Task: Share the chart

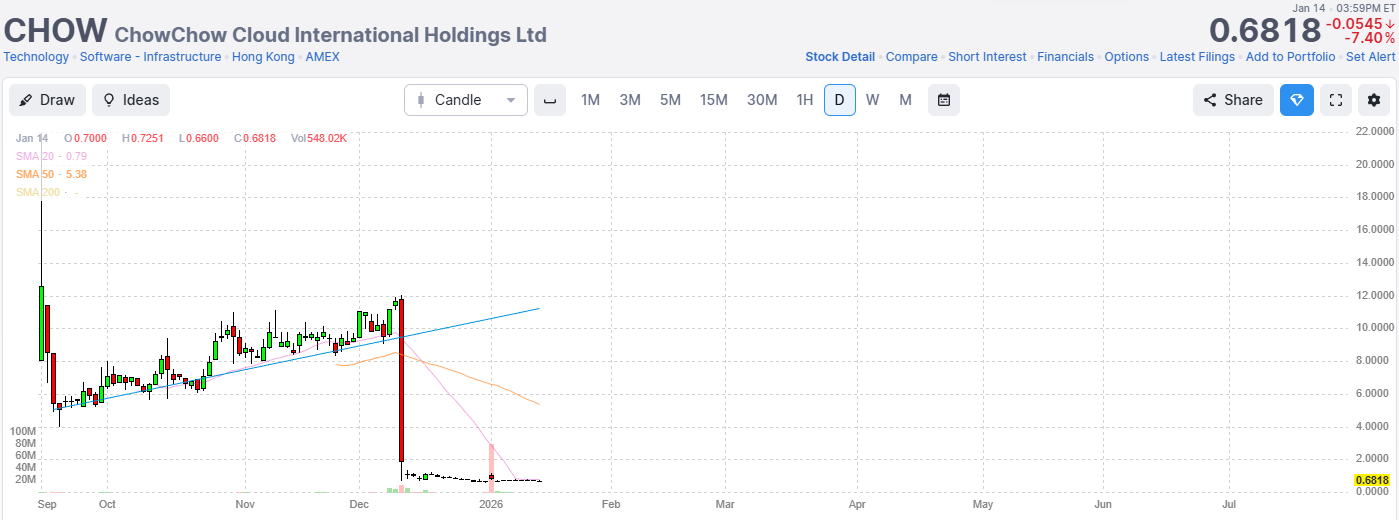Action: point(1233,100)
